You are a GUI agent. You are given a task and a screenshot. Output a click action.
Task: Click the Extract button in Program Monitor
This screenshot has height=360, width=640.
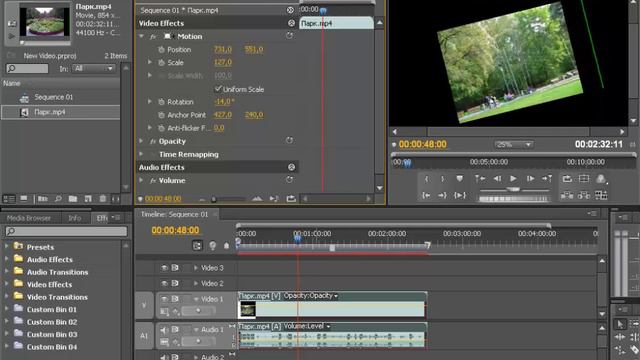pos(584,196)
